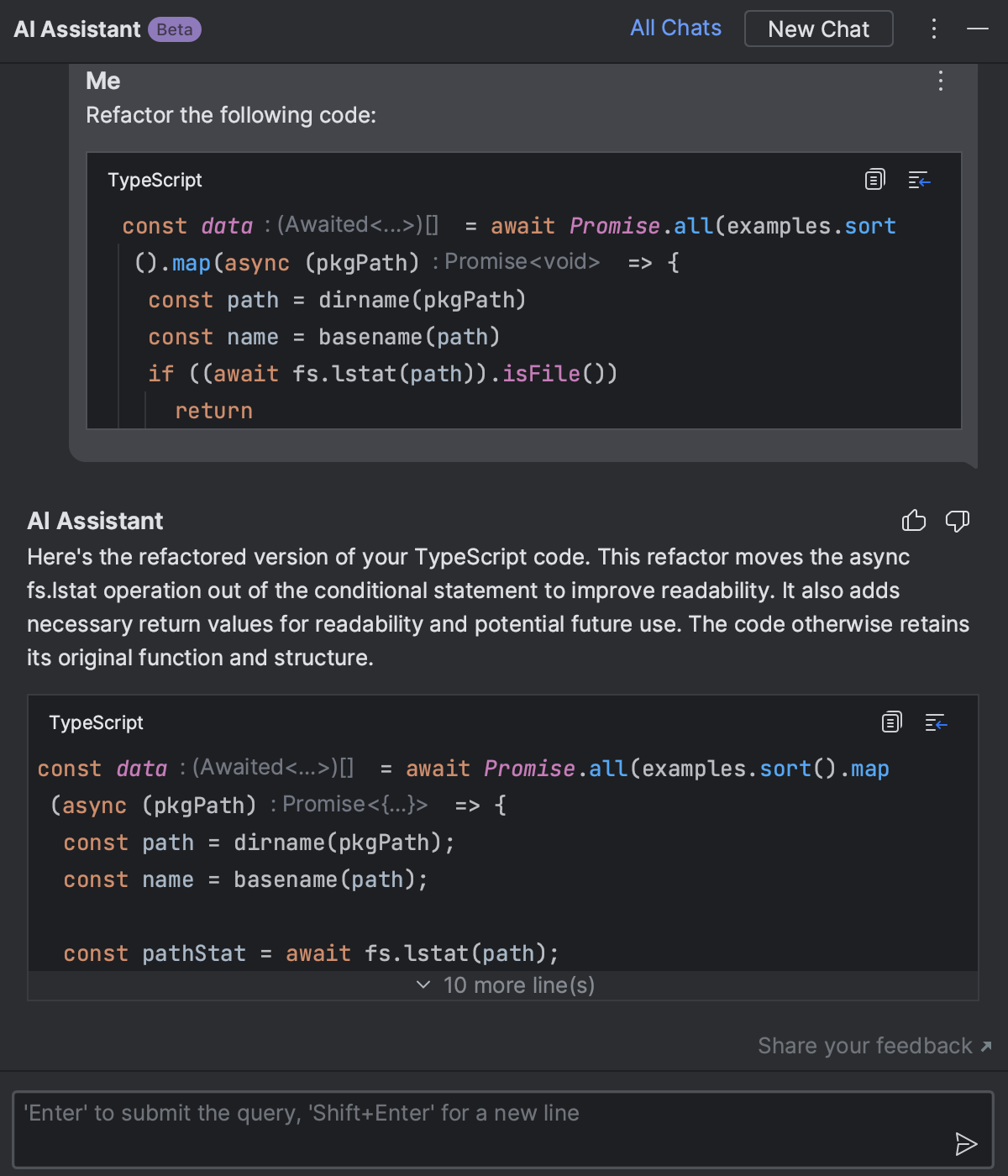The image size is (1008, 1176).
Task: Insert refactored code at caret icon
Action: pos(936,722)
